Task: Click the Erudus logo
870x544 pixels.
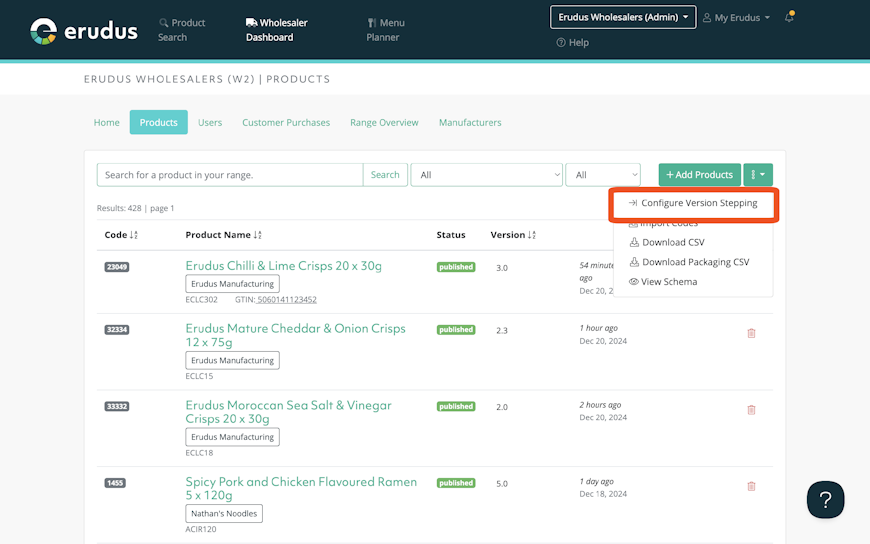Action: [x=84, y=31]
